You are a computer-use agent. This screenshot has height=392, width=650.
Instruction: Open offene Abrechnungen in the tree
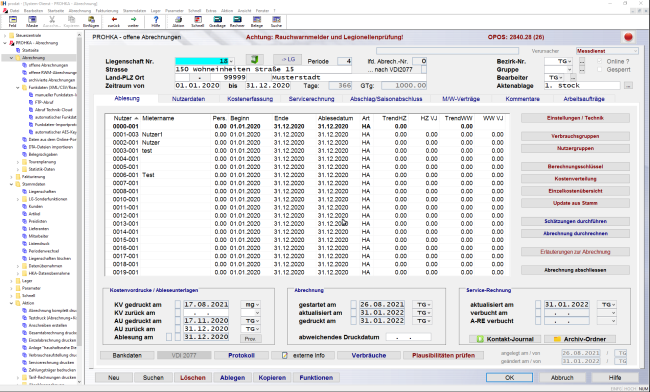pos(48,65)
